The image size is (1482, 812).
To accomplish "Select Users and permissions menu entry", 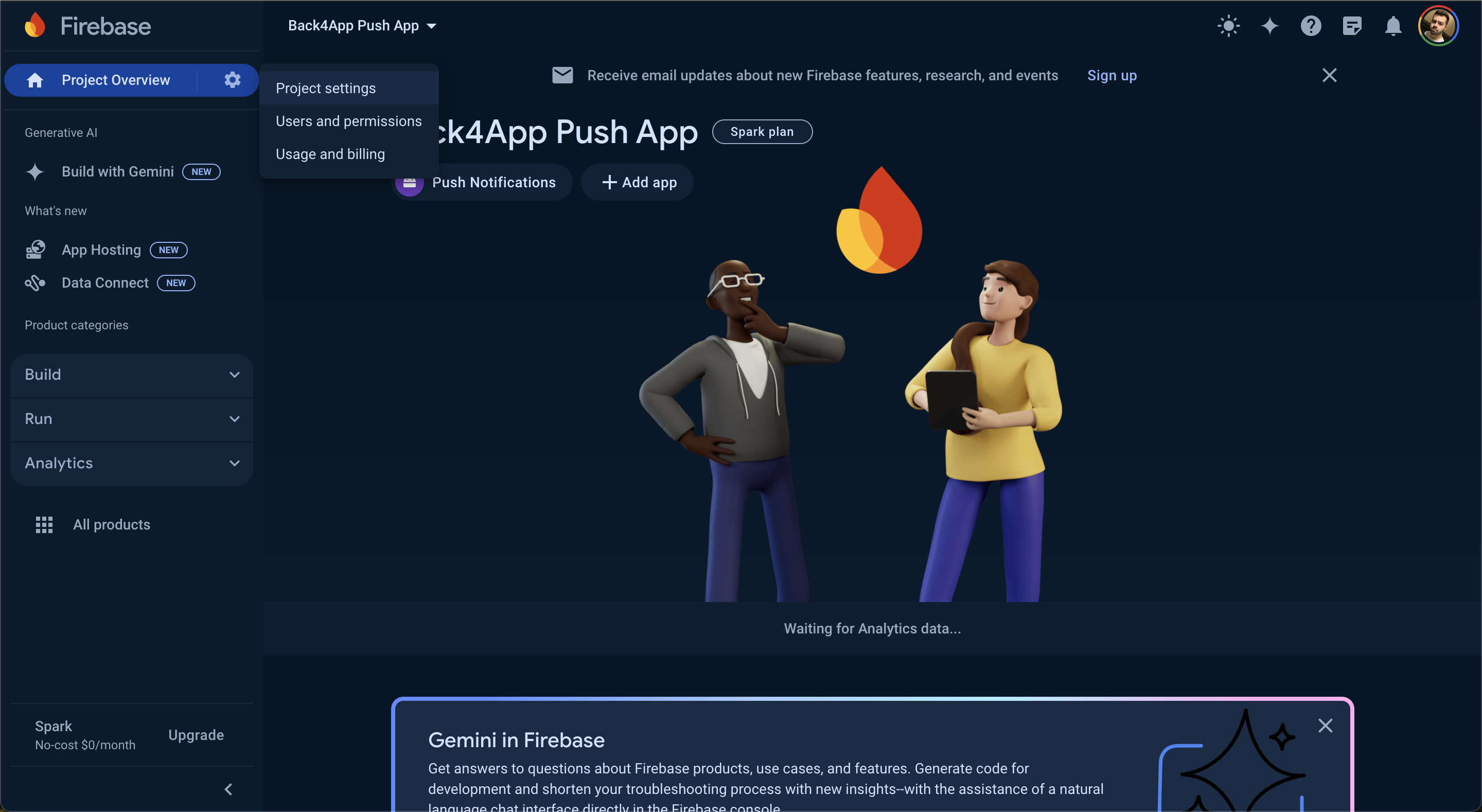I will coord(349,121).
